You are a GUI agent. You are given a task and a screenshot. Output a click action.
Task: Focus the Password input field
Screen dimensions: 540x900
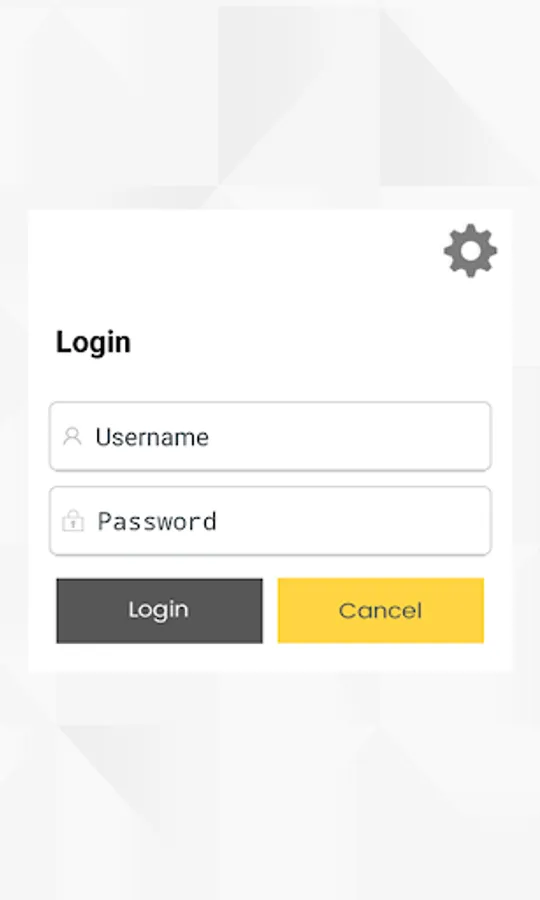pyautogui.click(x=270, y=521)
